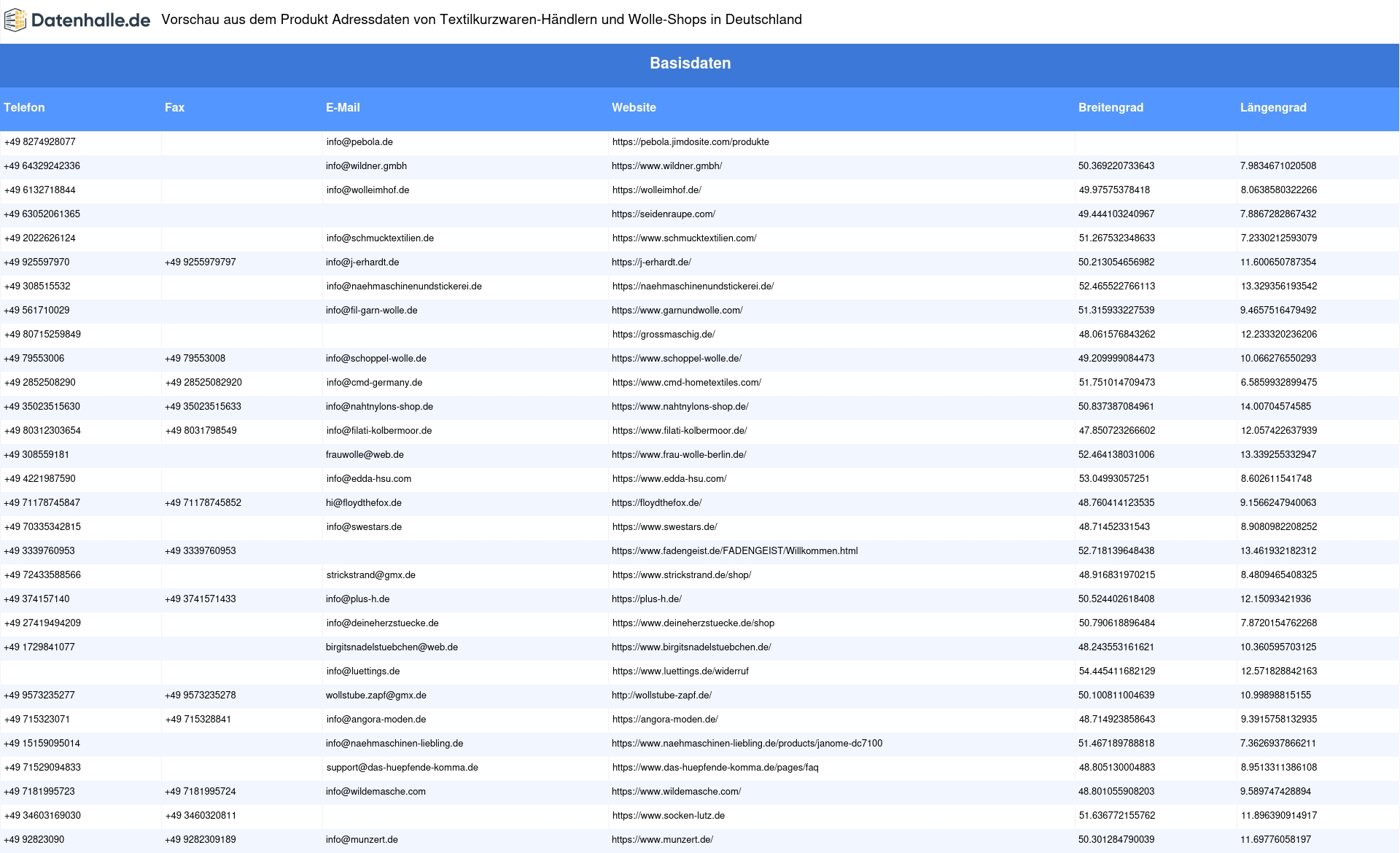Click website https://www.schmucktextilien.com/

[x=685, y=238]
